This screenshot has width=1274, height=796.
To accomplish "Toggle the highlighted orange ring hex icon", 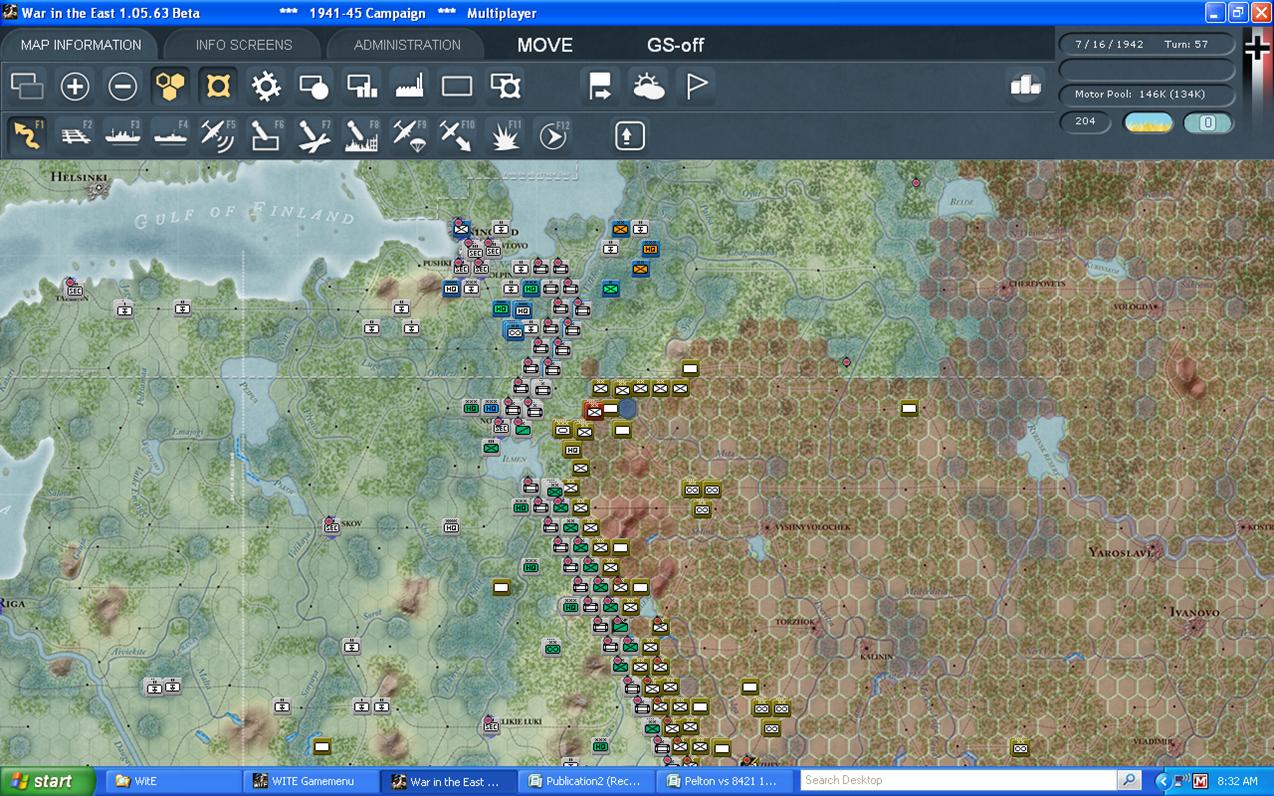I will point(218,87).
